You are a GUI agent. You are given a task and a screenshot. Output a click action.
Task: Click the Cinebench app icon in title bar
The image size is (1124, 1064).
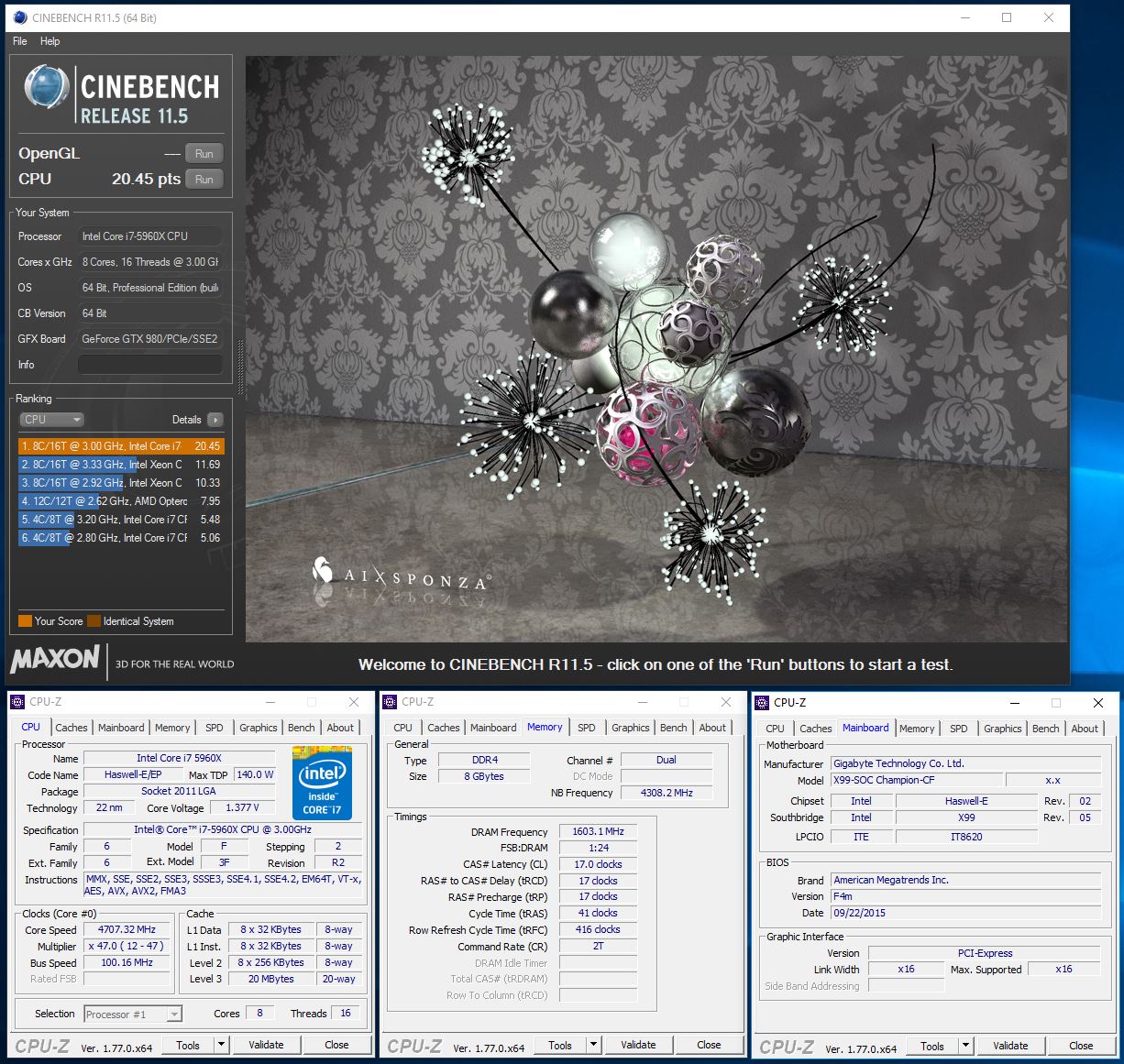[18, 17]
